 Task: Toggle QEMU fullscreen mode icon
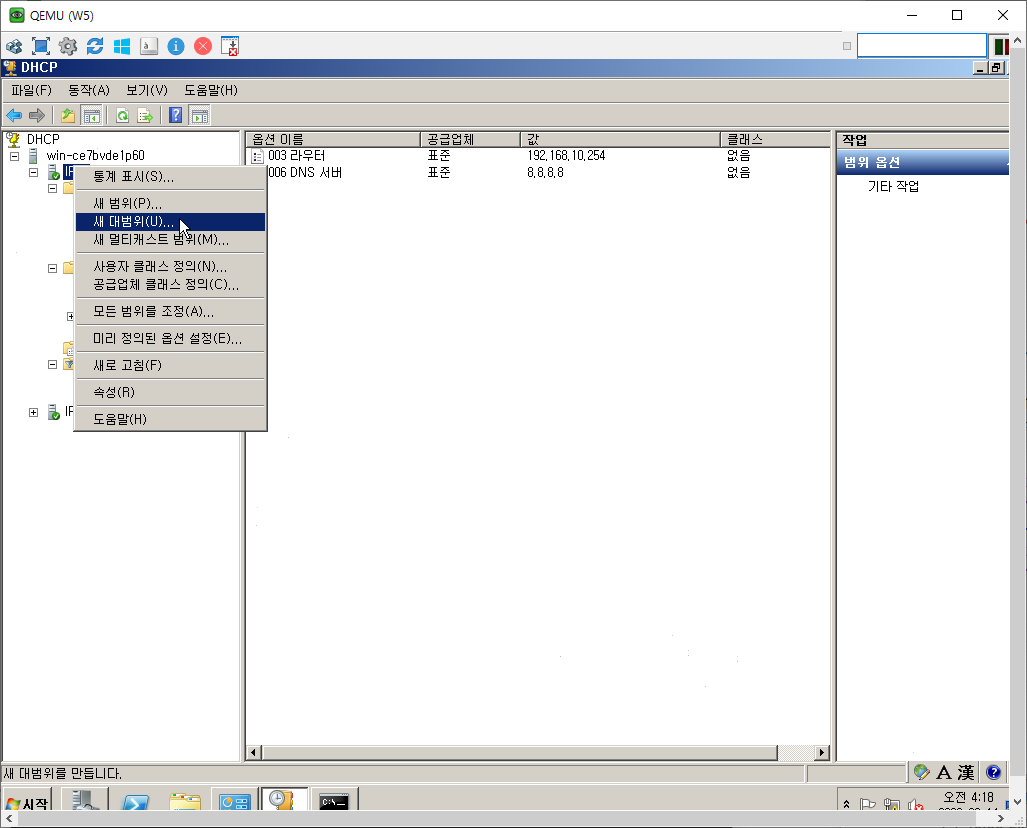pos(41,46)
